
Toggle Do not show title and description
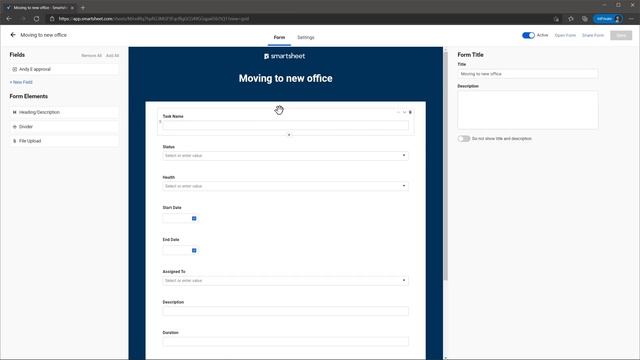pos(464,139)
